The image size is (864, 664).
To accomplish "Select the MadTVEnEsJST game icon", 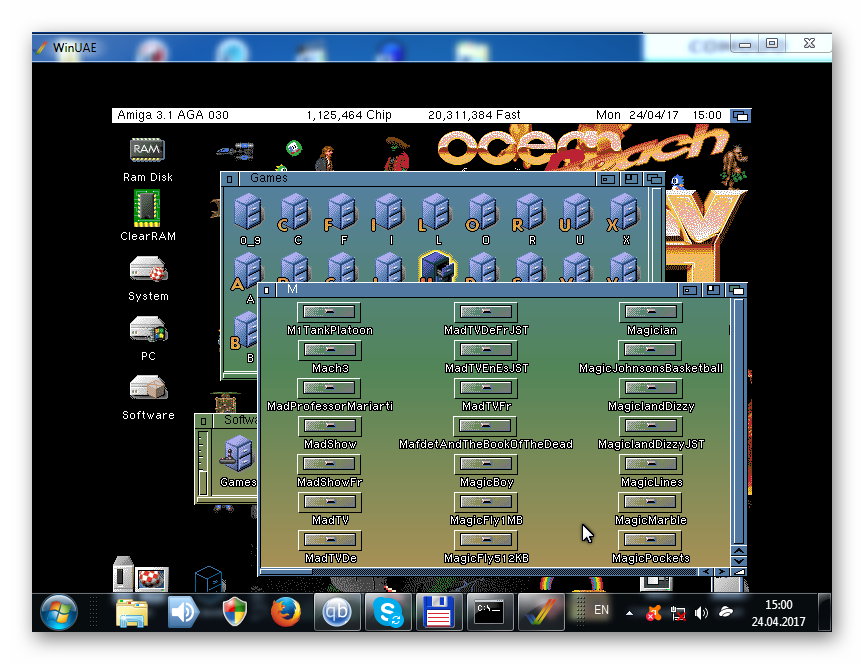I will click(485, 350).
